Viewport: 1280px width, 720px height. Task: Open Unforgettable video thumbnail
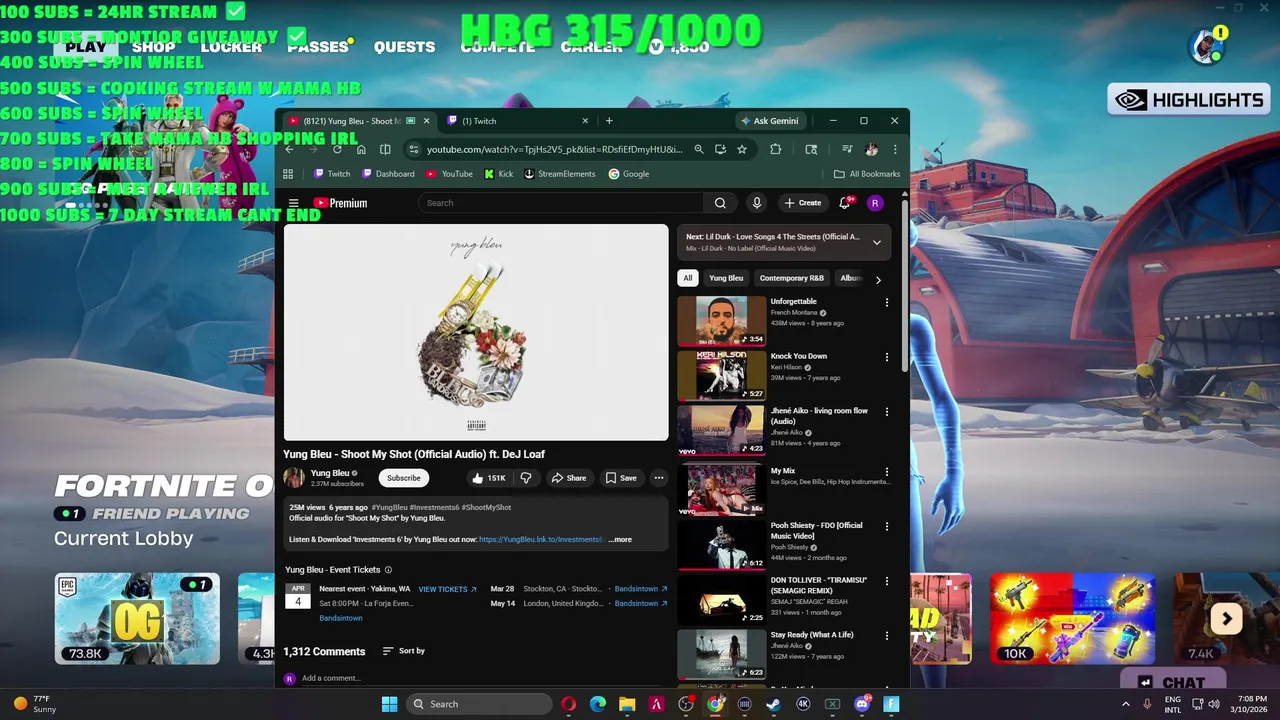722,320
